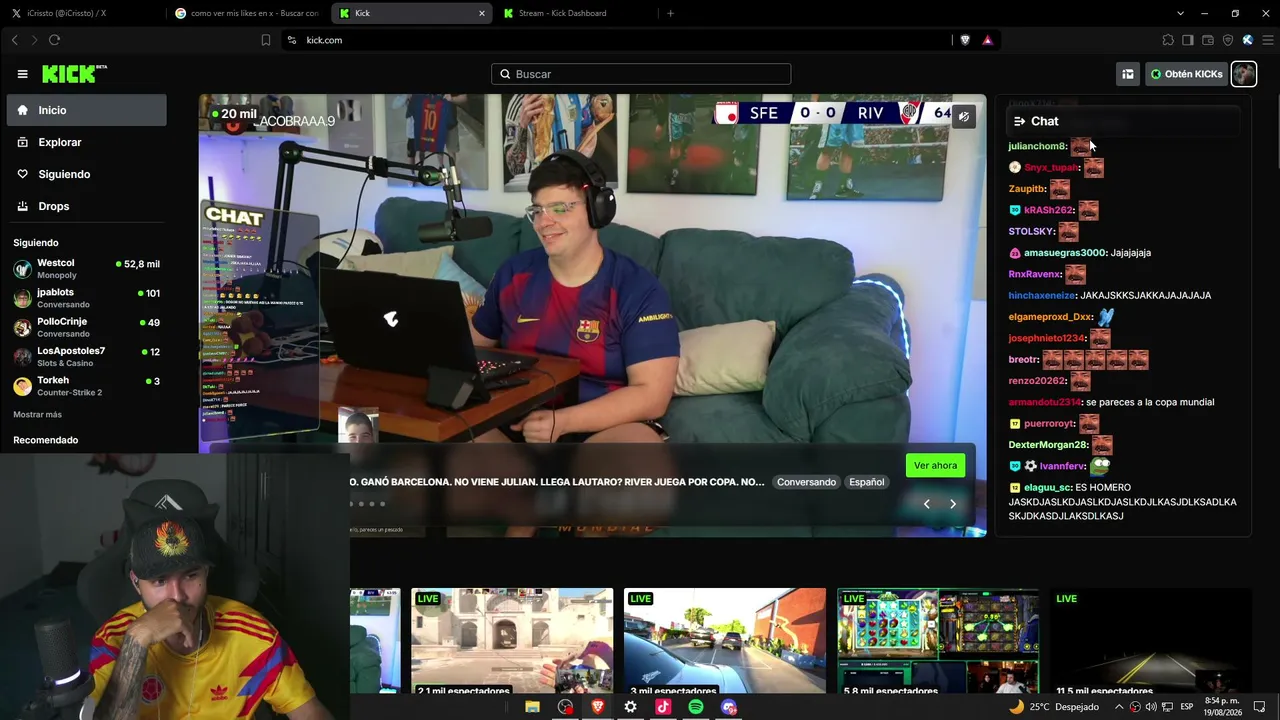
Task: Open the stream thumbnail with 2,1 mil espectadores
Action: [x=512, y=641]
